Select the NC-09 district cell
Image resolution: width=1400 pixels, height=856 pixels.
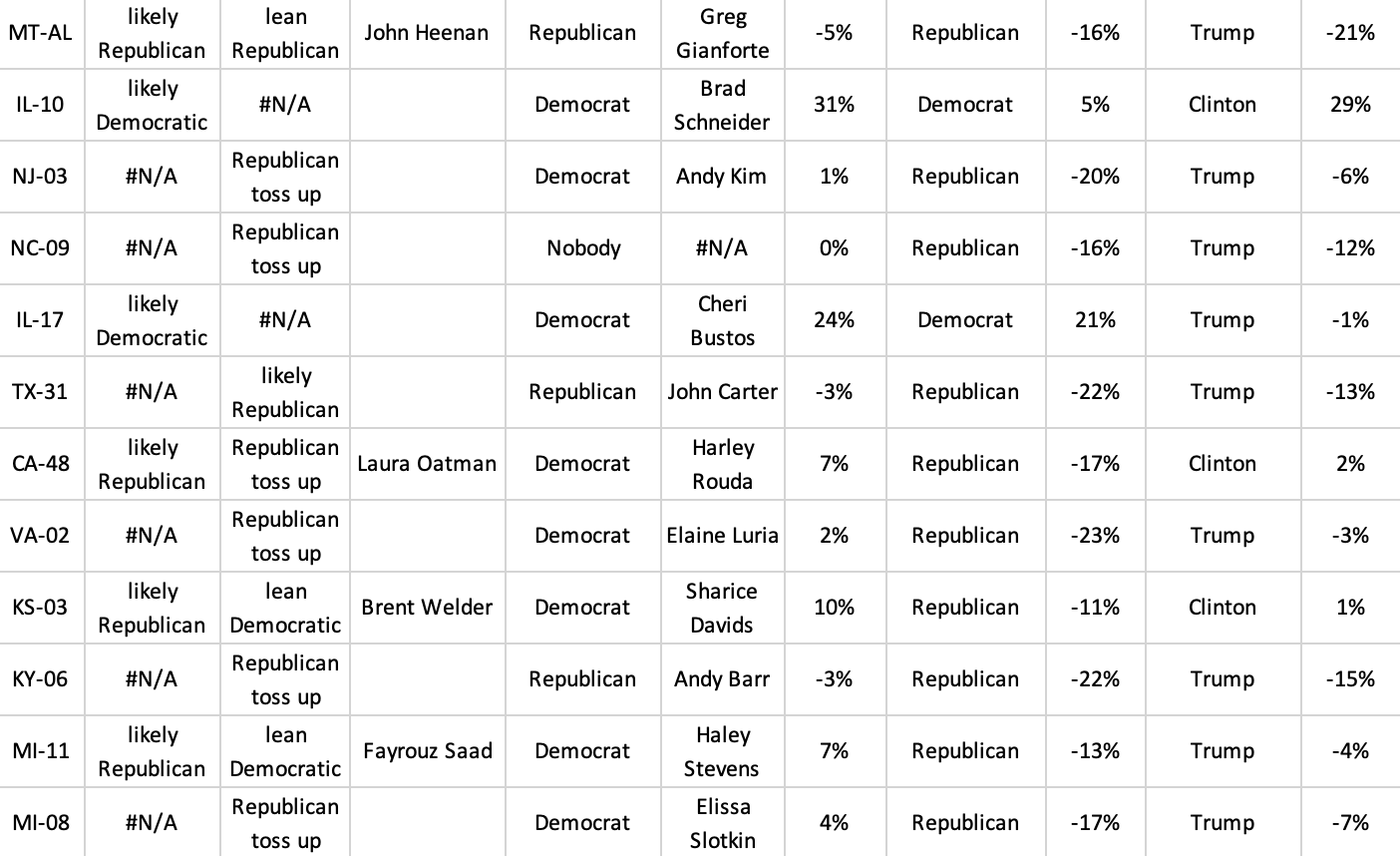tap(40, 248)
